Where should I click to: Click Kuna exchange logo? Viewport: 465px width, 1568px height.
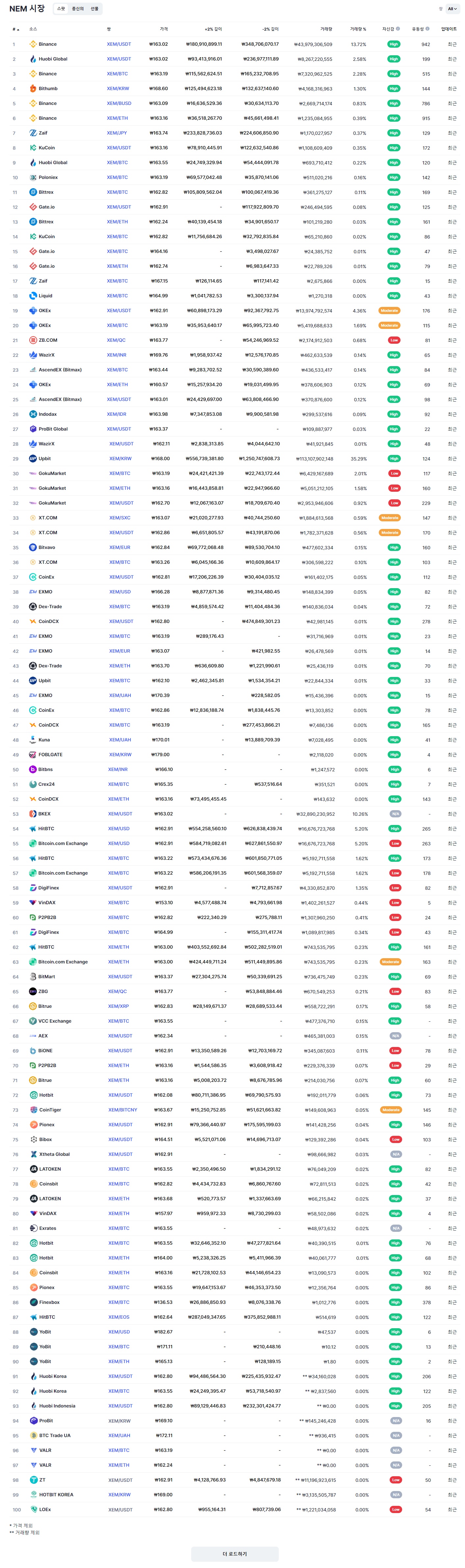tap(33, 740)
